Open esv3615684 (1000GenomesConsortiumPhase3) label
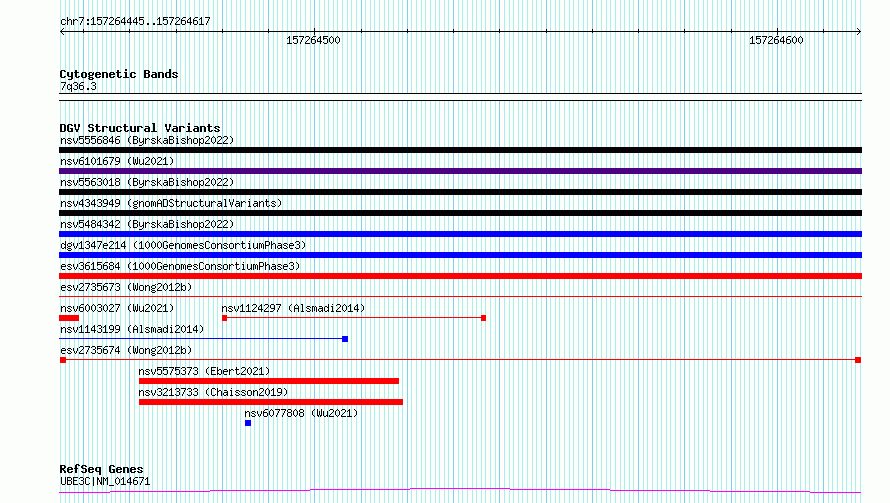This screenshot has width=890, height=503. click(x=180, y=266)
